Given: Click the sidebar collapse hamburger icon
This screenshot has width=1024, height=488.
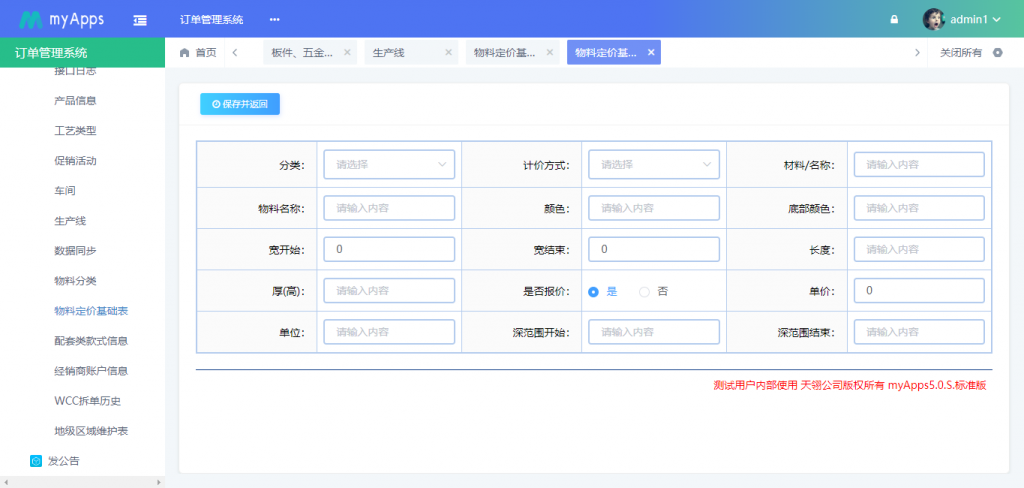Looking at the screenshot, I should click(141, 19).
